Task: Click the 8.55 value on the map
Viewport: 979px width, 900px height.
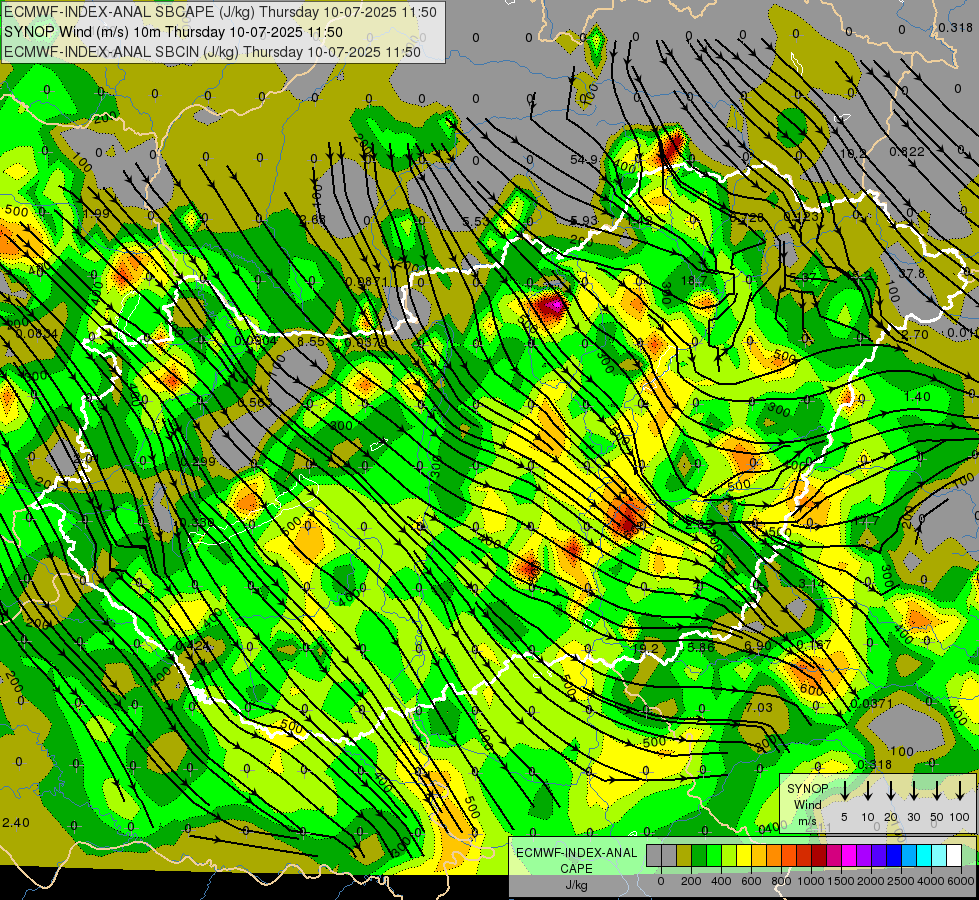Action: (x=310, y=342)
